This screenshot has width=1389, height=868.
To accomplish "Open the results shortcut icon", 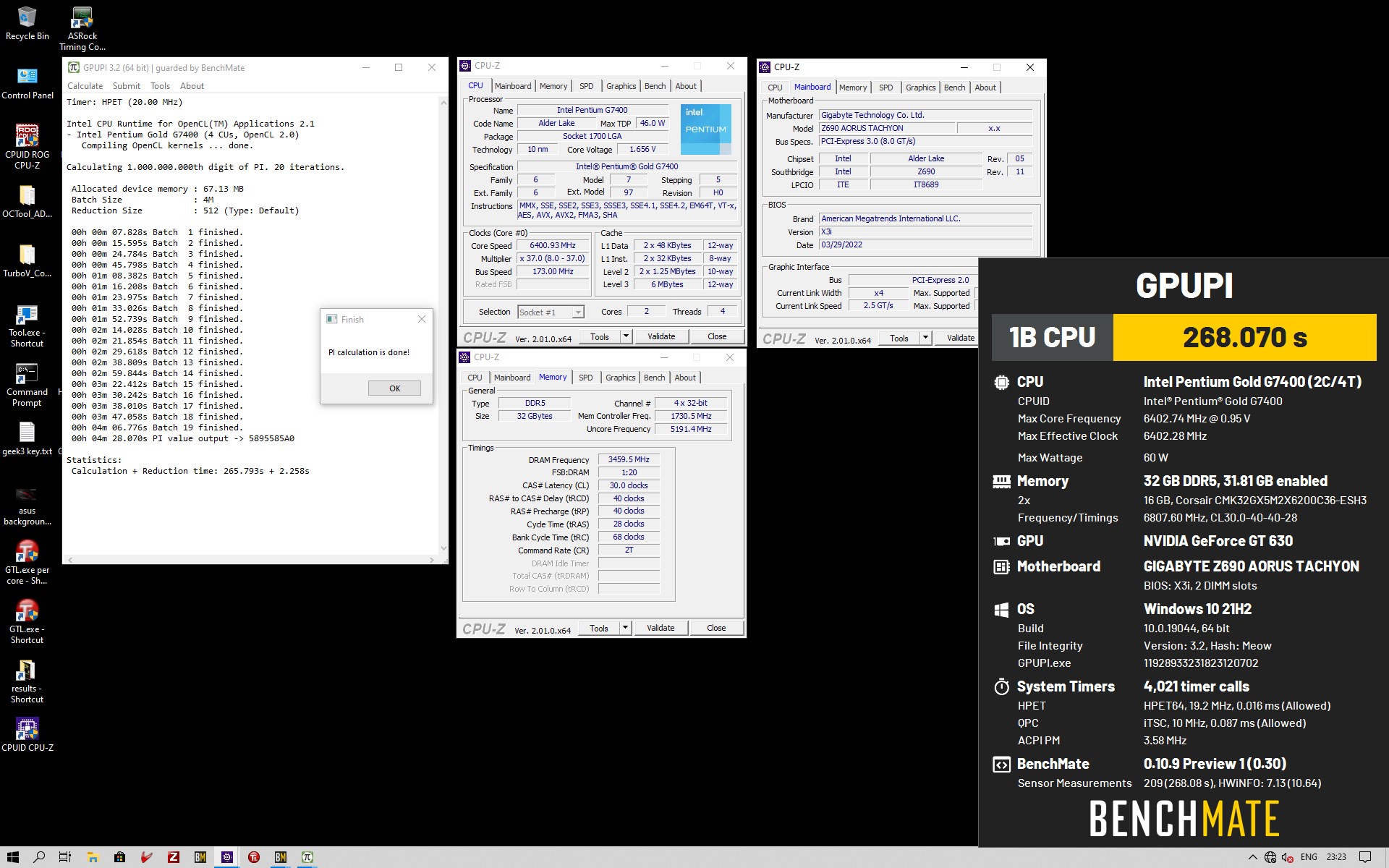I will point(27,681).
